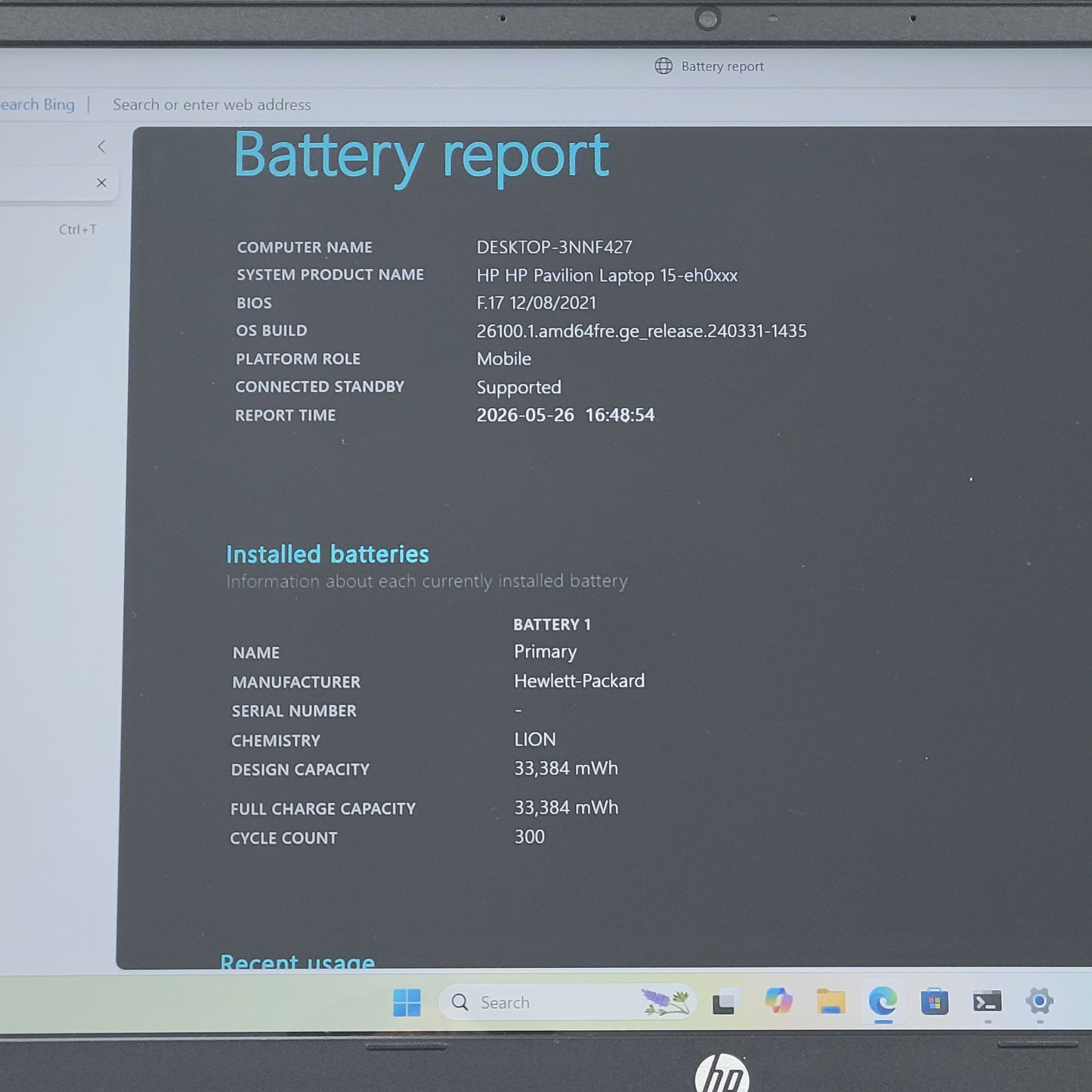Click the SERIAL NUMBER label
1092x1092 pixels.
coord(294,711)
